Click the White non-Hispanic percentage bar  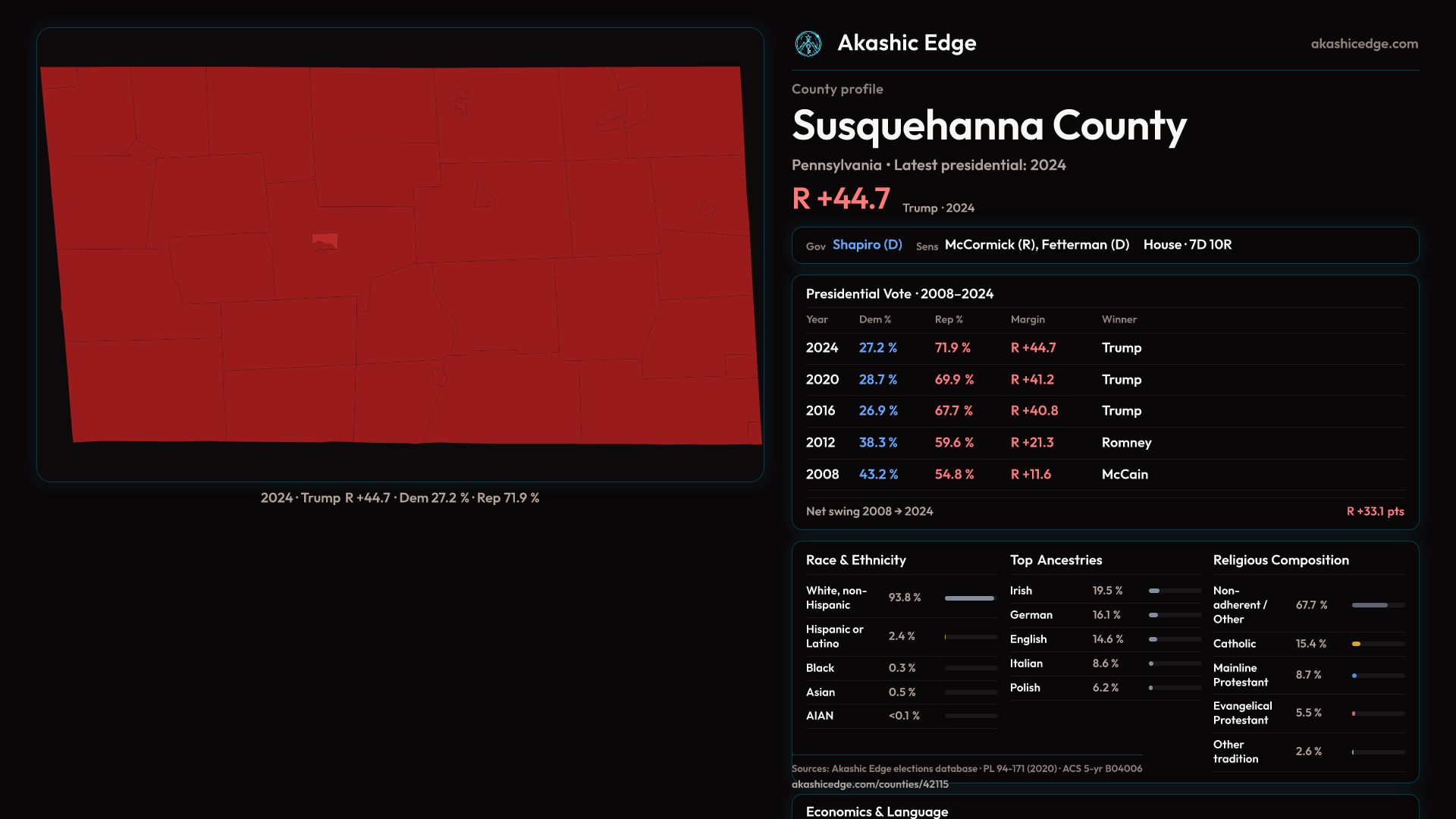tap(969, 598)
